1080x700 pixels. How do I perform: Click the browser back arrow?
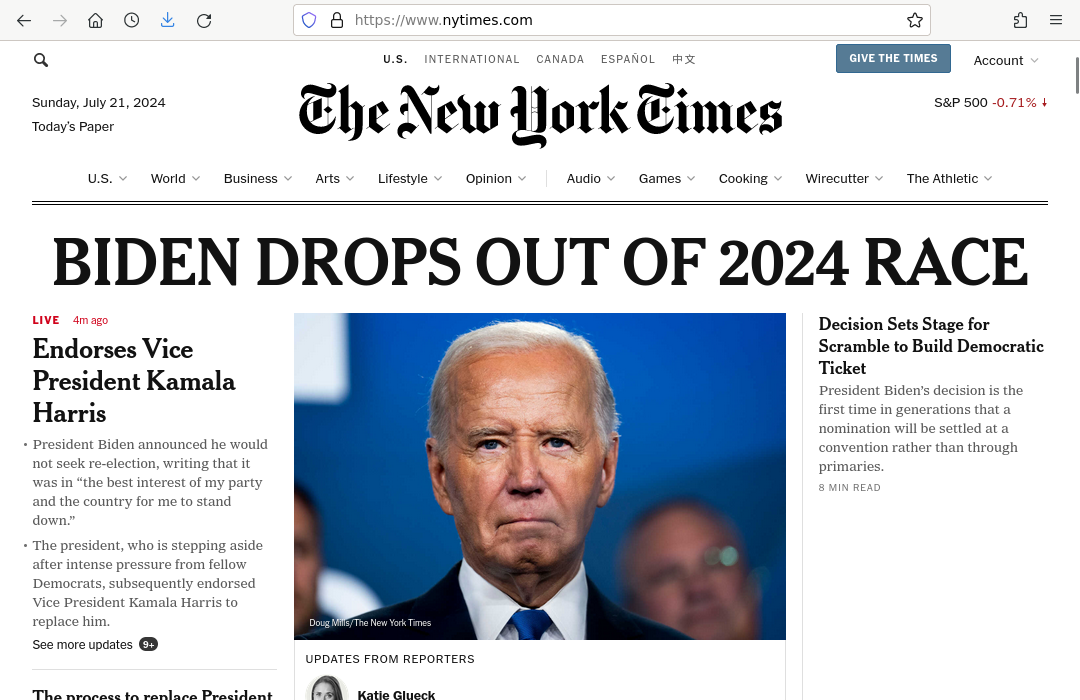coord(24,21)
